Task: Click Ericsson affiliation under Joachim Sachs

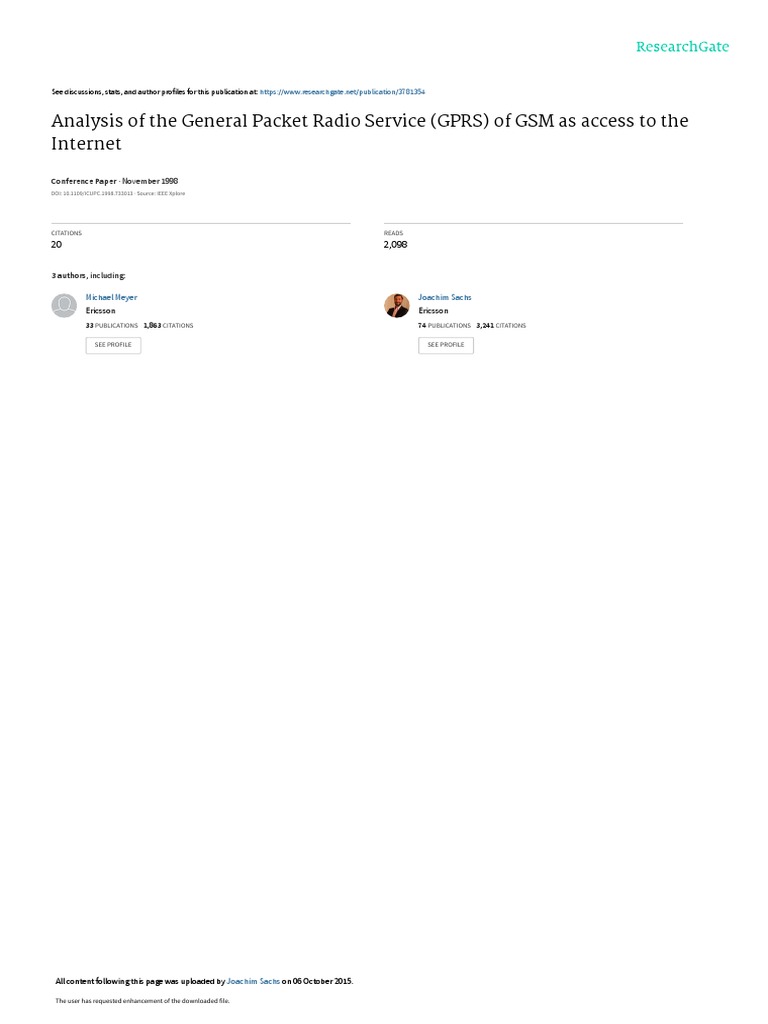Action: point(434,311)
